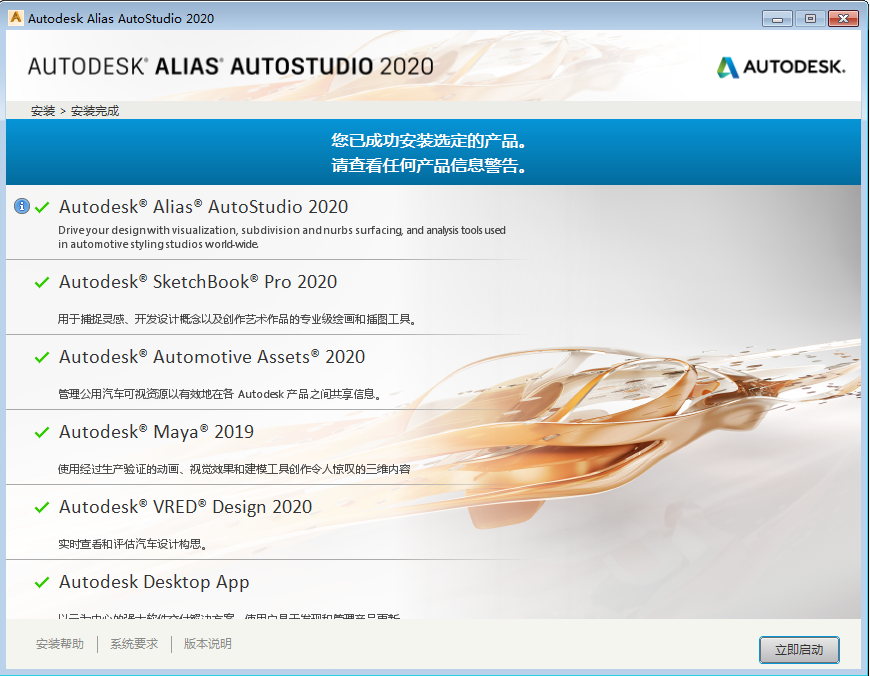Click the blue info icon beside Alias AutoStudio
The height and width of the screenshot is (676, 870).
coord(22,206)
